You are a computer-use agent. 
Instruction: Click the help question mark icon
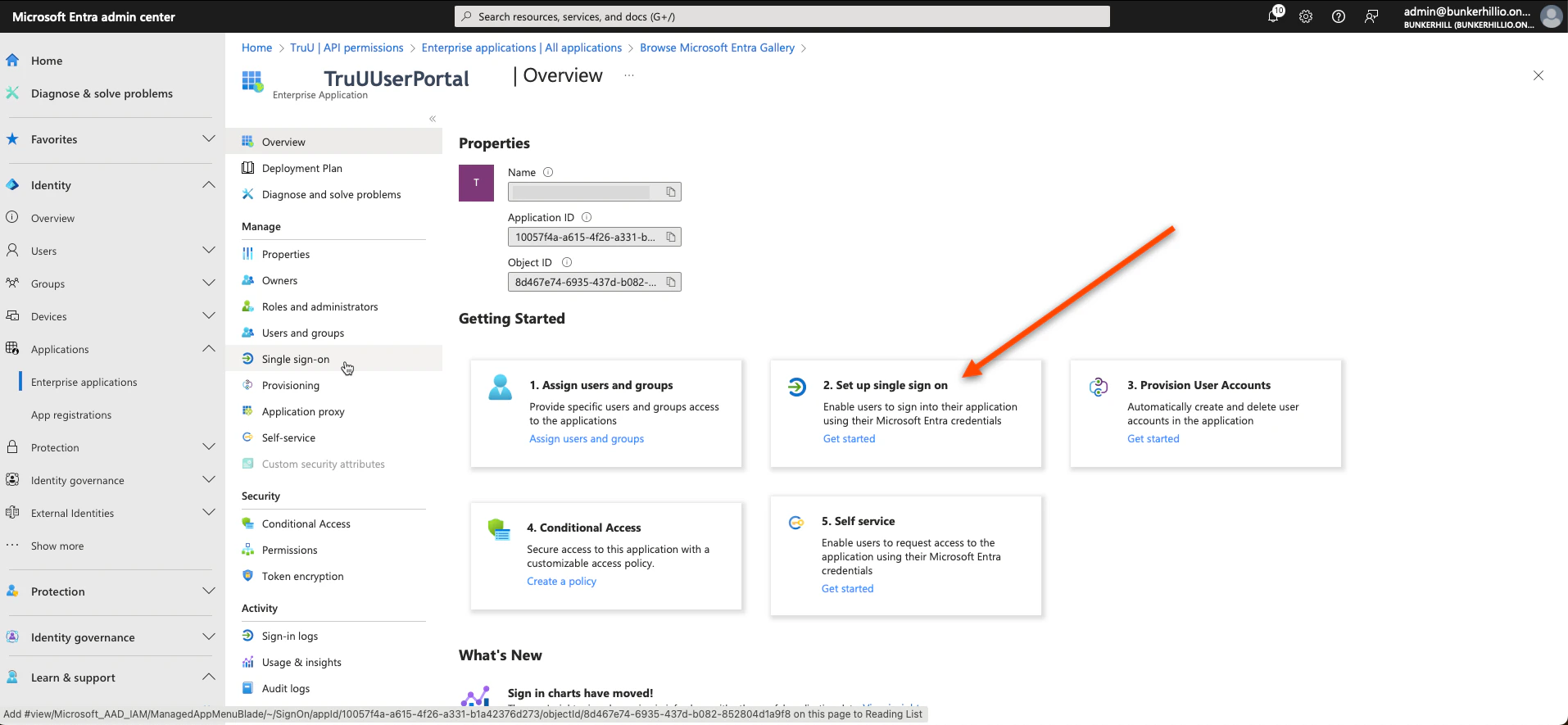[1339, 16]
